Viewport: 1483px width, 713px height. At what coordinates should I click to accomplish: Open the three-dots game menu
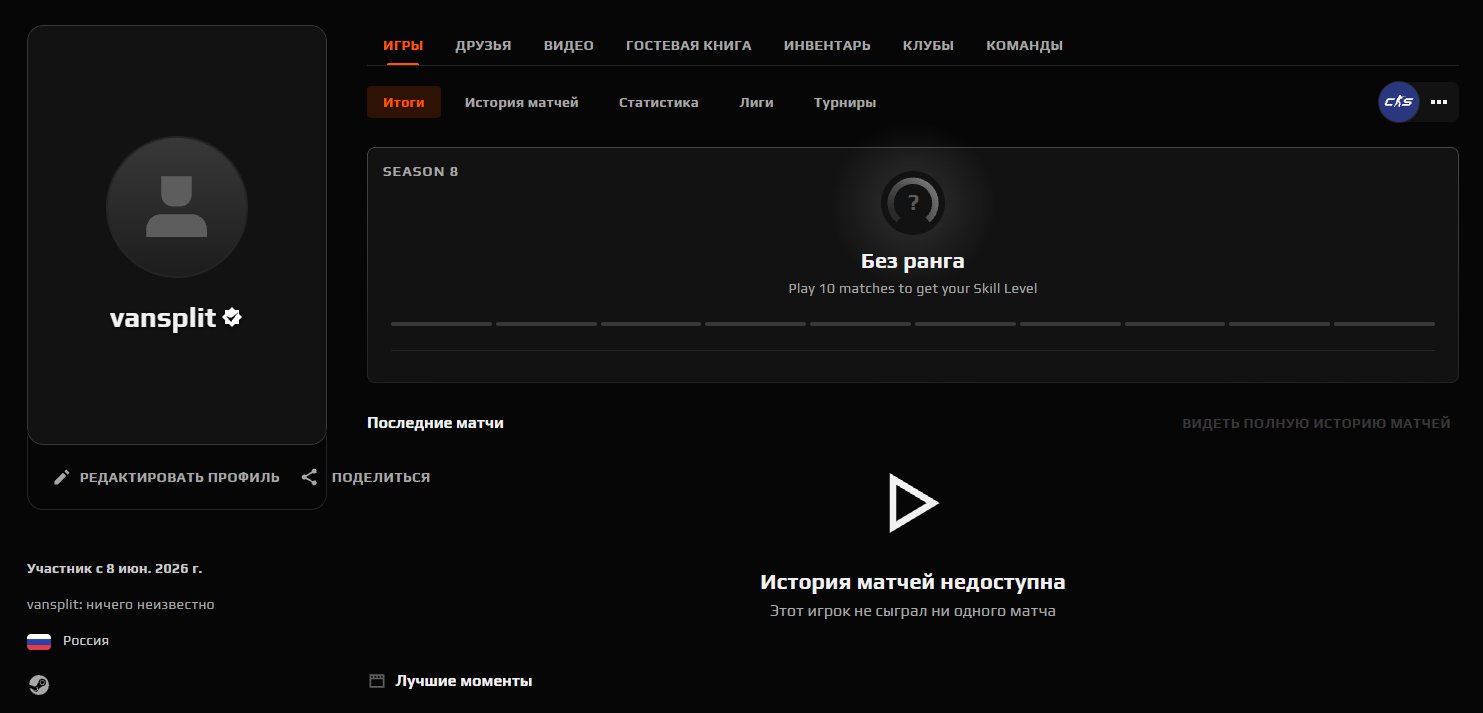tap(1439, 102)
